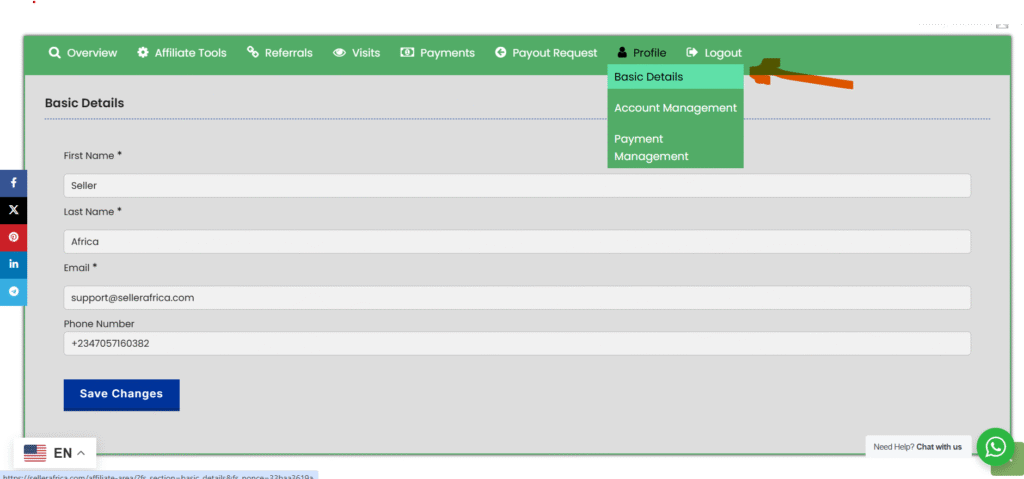Viewport: 1024px width, 479px height.
Task: Click the Telegram share icon
Action: [14, 291]
